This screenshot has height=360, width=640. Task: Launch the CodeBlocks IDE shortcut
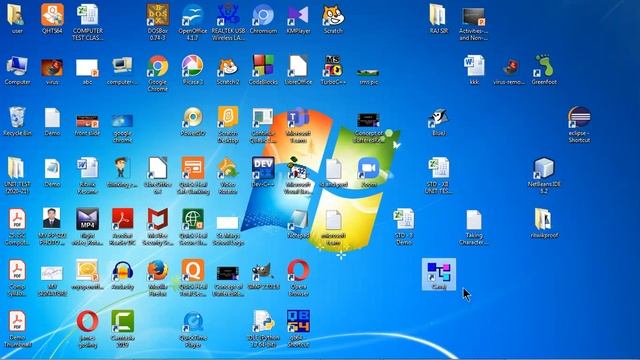[x=263, y=67]
